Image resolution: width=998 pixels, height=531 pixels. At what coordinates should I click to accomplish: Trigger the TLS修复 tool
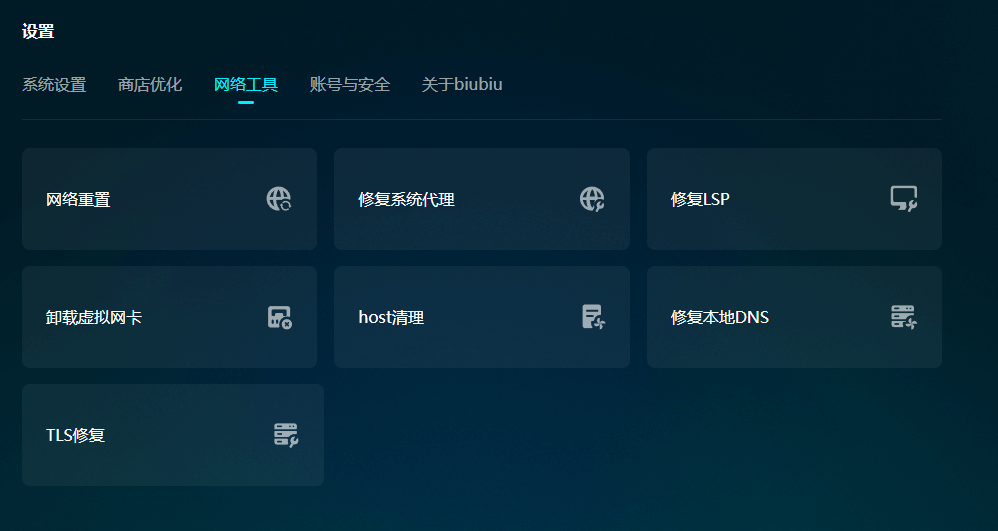point(173,435)
